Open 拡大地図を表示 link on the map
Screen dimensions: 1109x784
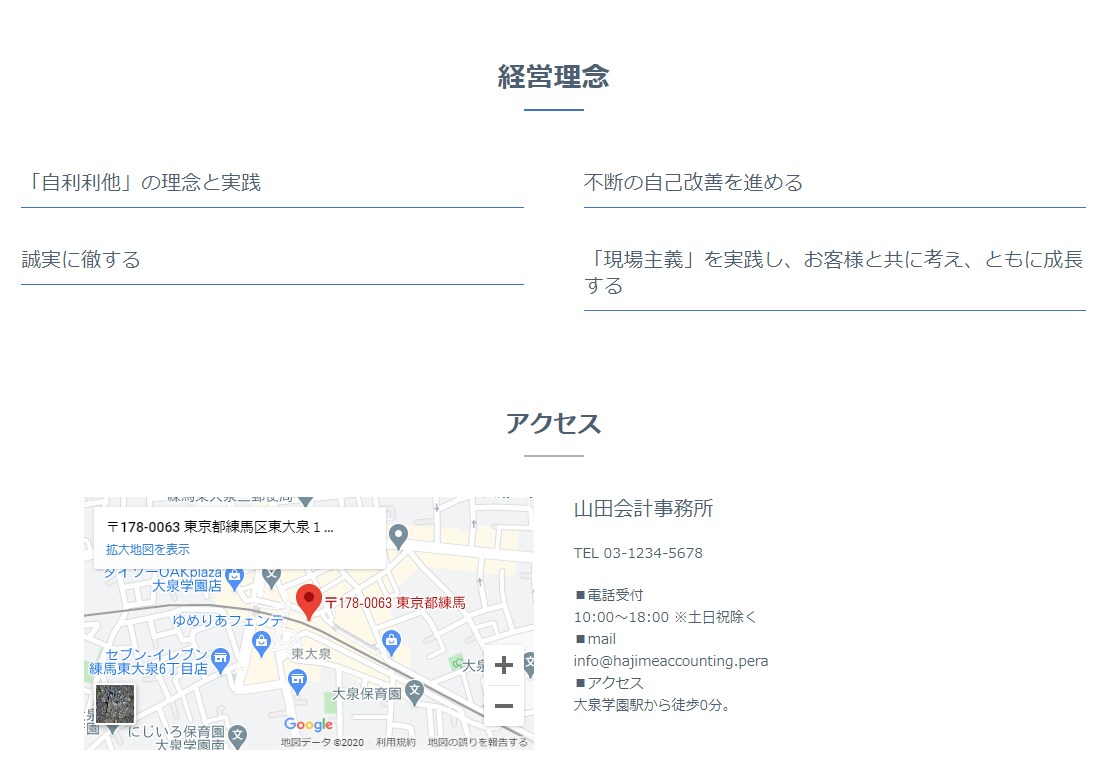148,549
